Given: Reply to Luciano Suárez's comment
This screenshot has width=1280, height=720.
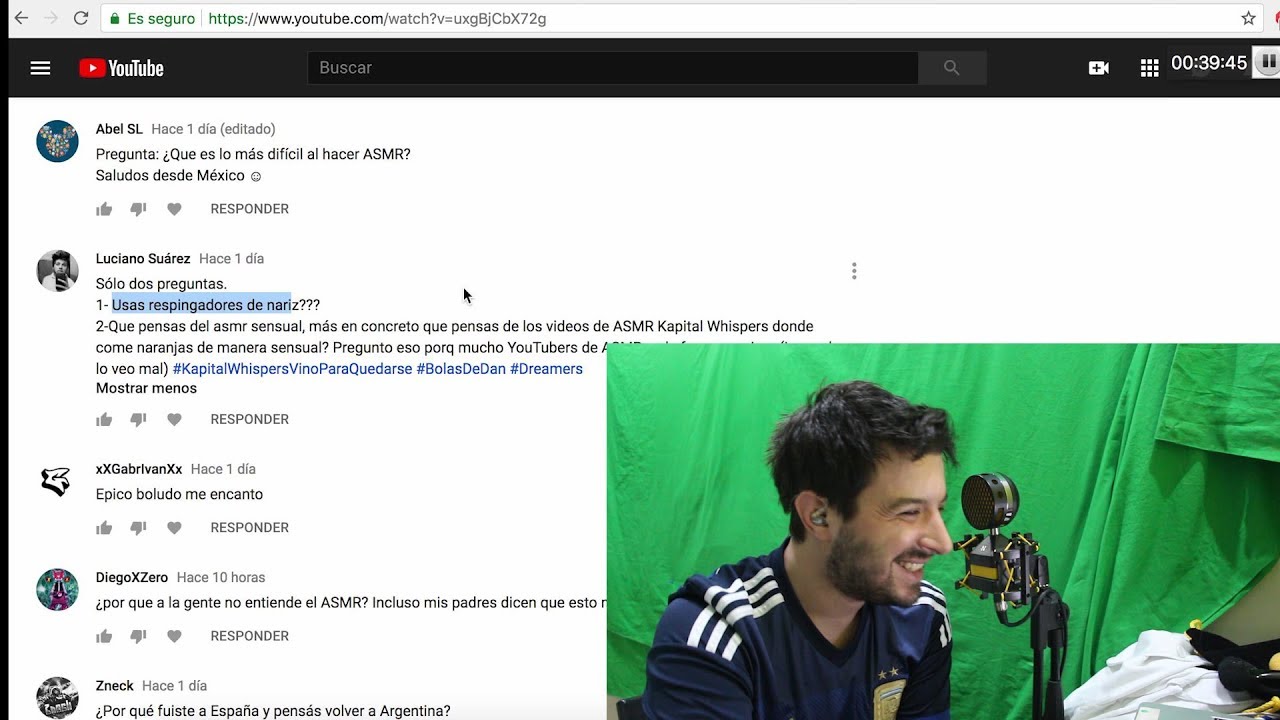Looking at the screenshot, I should pos(249,419).
